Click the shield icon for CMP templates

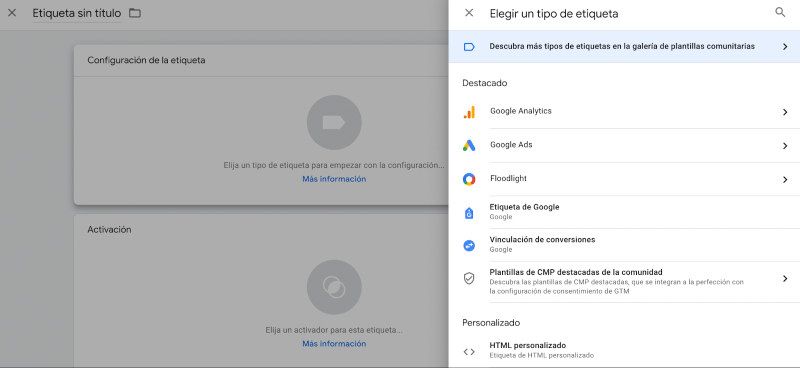point(469,279)
